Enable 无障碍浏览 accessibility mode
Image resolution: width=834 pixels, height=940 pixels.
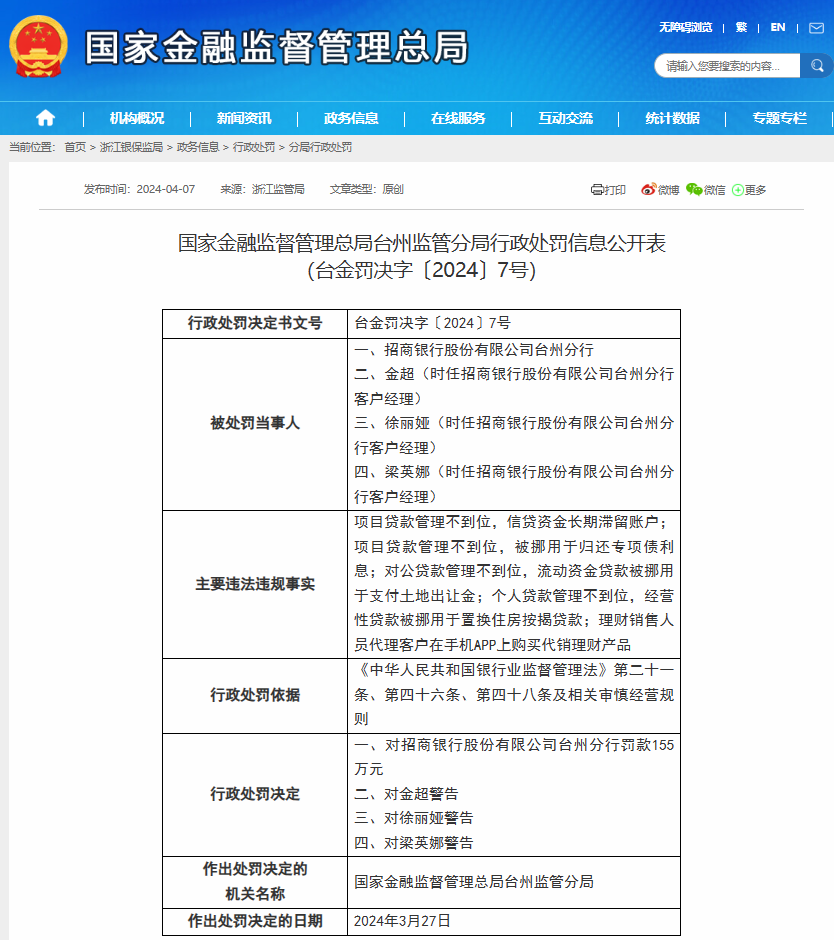[685, 27]
